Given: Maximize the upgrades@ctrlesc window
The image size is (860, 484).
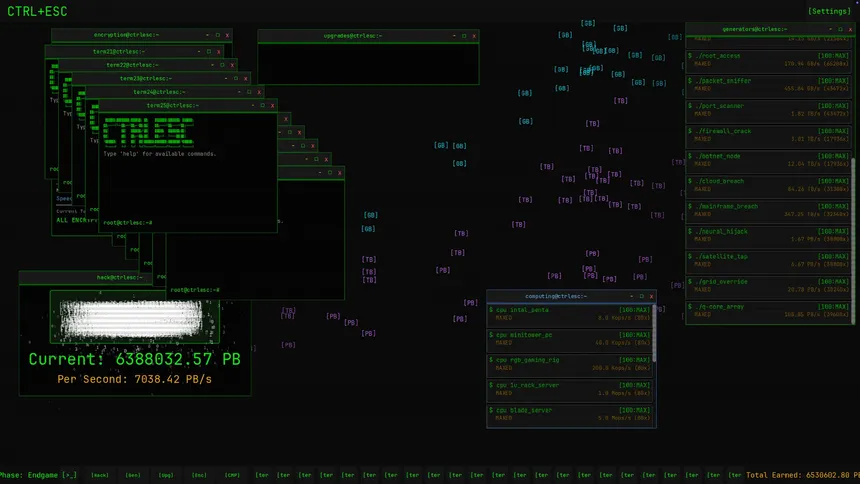Looking at the screenshot, I should pos(464,36).
